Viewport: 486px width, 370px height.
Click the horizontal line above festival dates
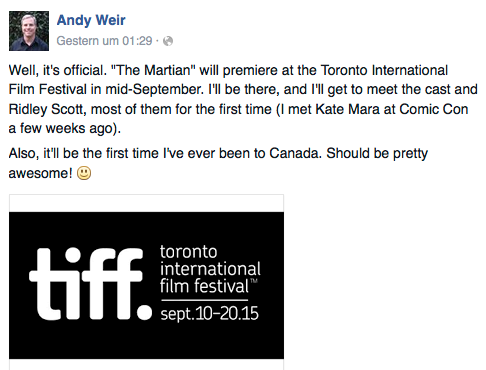pyautogui.click(x=205, y=300)
